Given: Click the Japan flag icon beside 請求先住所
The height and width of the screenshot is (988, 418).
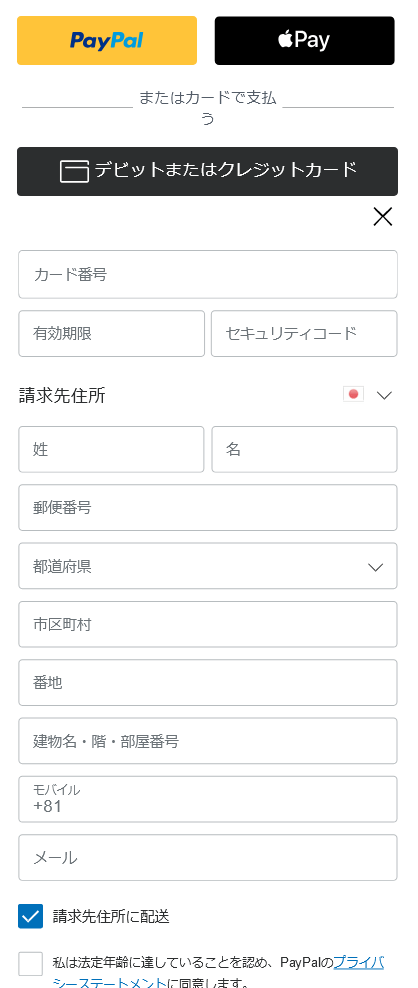Looking at the screenshot, I should 354,394.
